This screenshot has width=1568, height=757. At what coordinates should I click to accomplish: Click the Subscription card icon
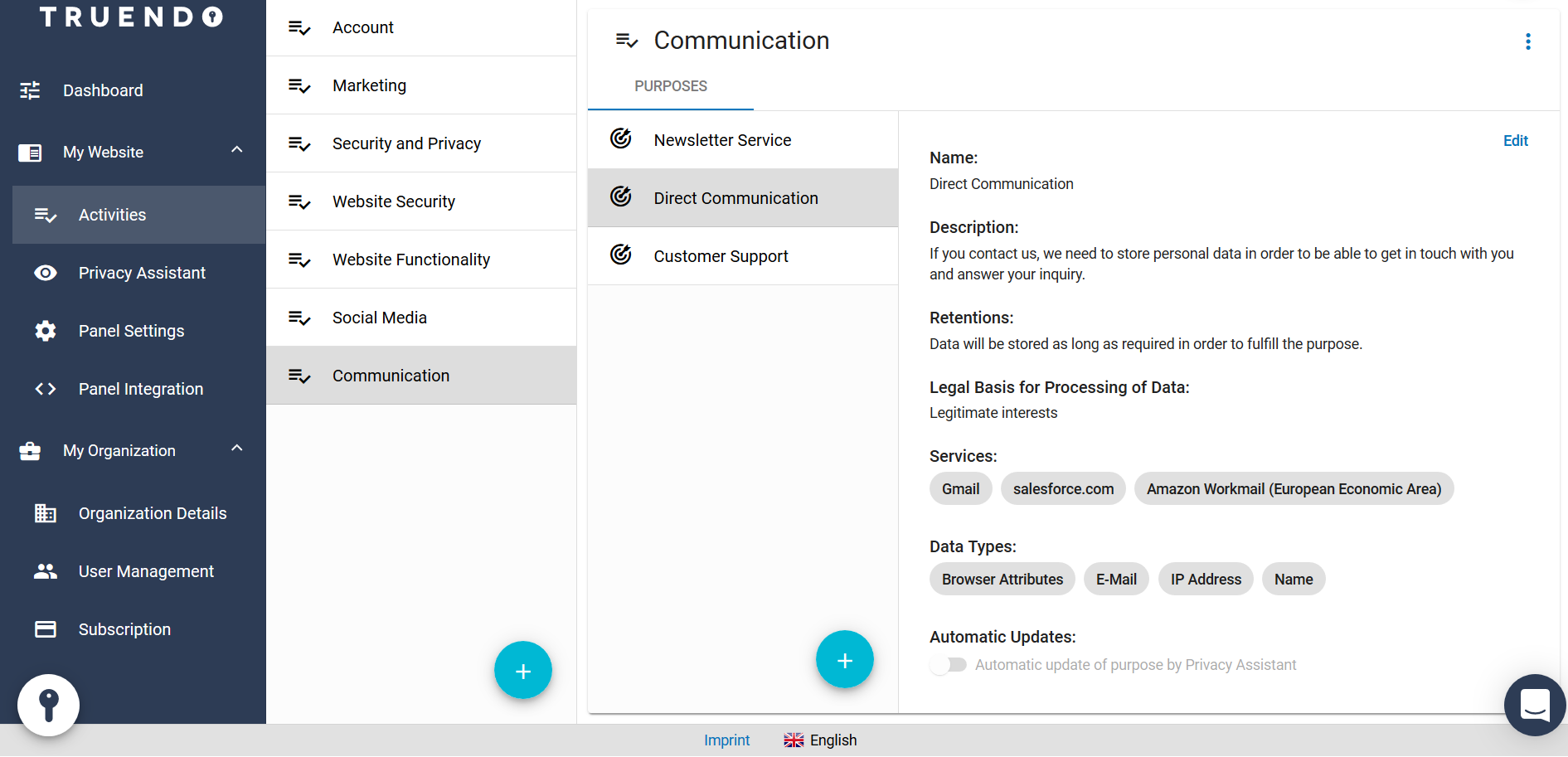click(46, 629)
